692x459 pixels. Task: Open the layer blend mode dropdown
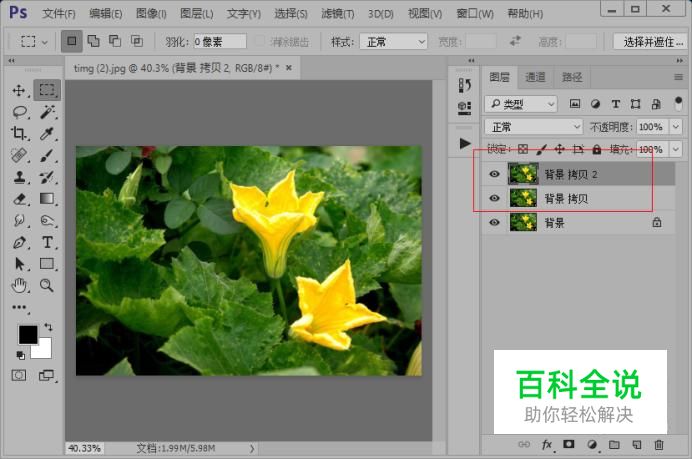click(534, 127)
